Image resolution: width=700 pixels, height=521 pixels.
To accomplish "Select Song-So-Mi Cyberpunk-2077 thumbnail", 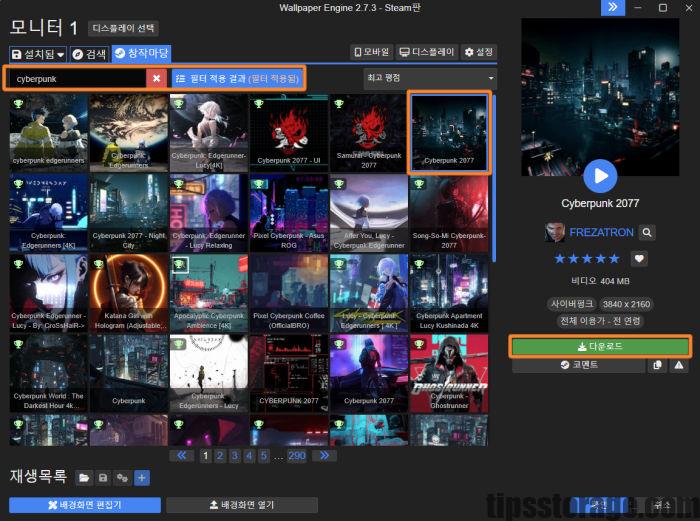I will pos(449,213).
